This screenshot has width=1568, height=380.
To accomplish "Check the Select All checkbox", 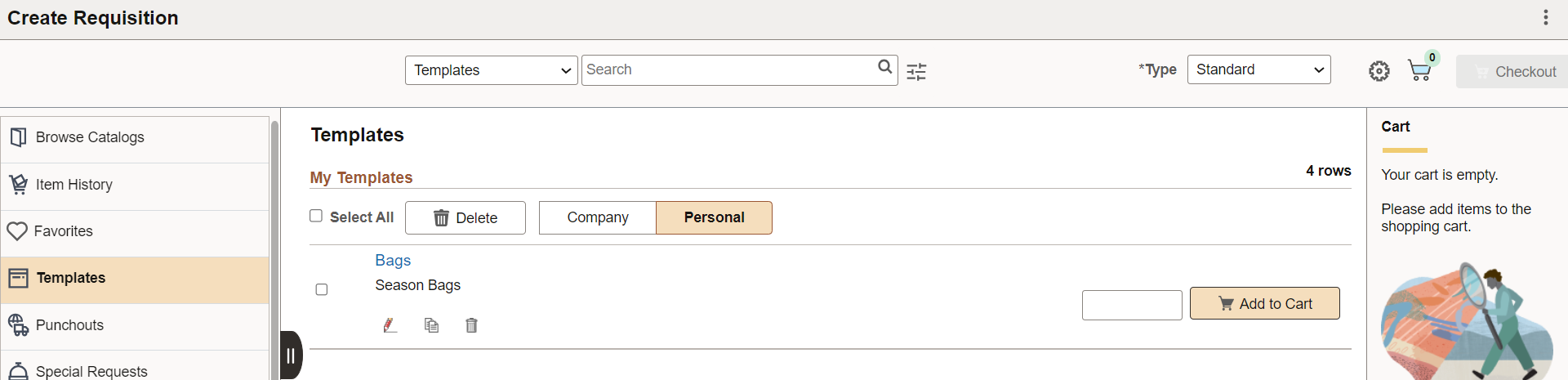I will click(316, 216).
